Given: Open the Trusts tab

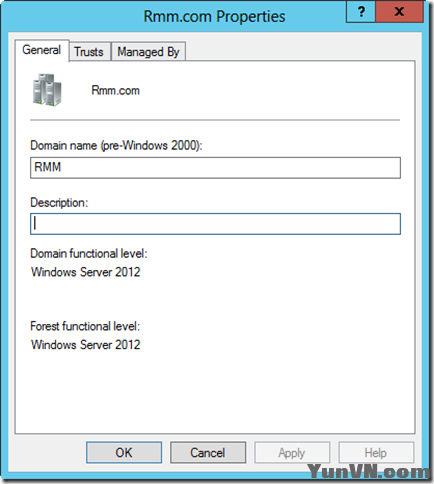Looking at the screenshot, I should click(89, 52).
